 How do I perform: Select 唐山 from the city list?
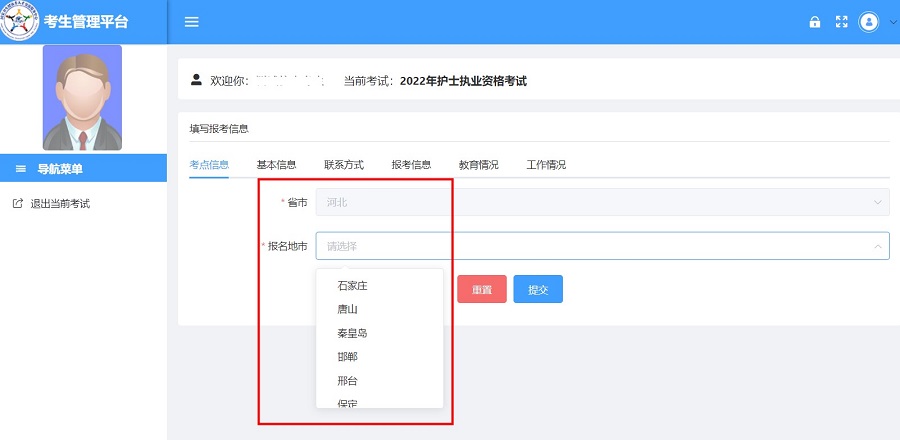pos(348,310)
